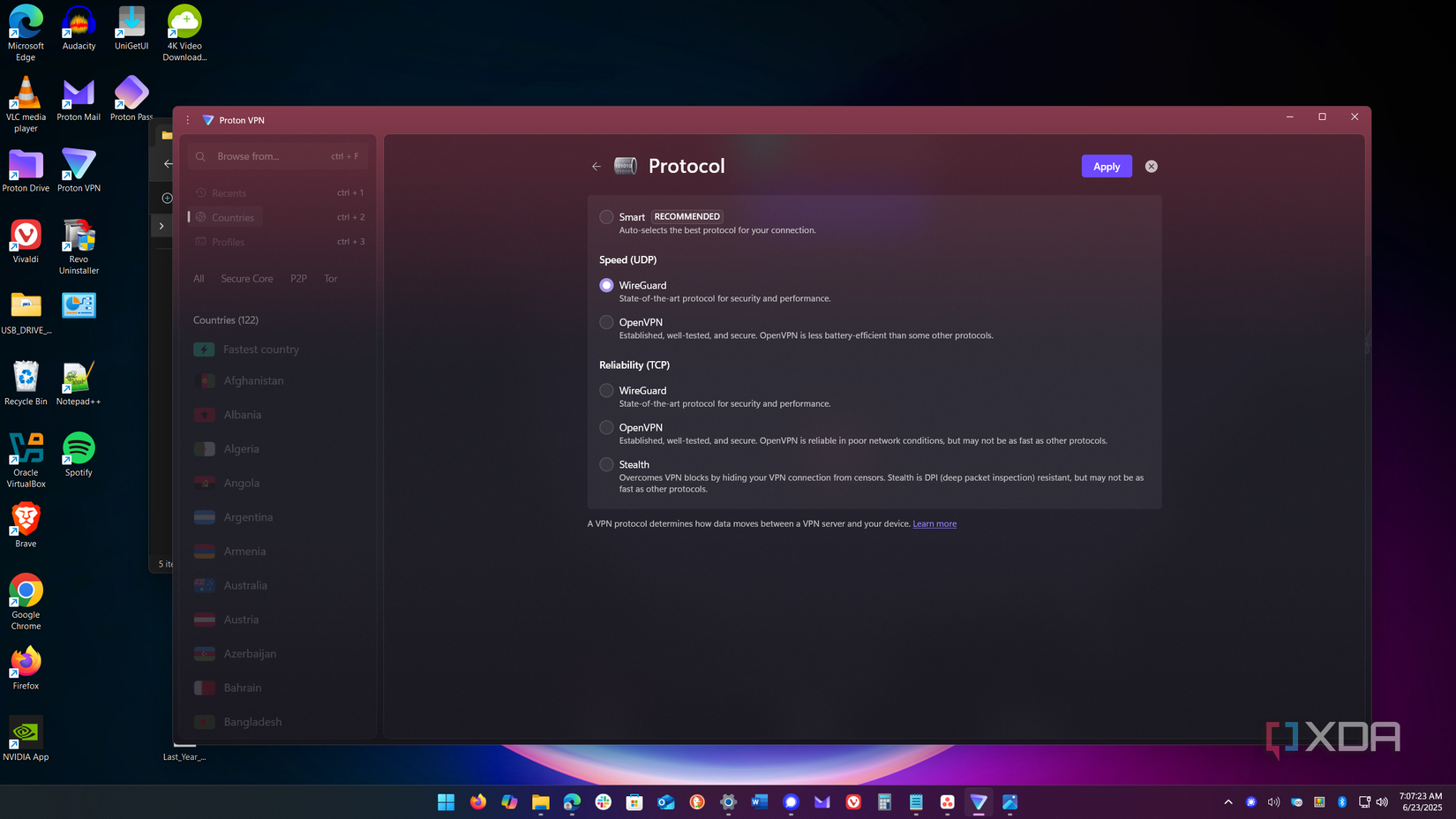Viewport: 1456px width, 819px height.
Task: Click the Recents clock icon in sidebar
Action: [201, 192]
